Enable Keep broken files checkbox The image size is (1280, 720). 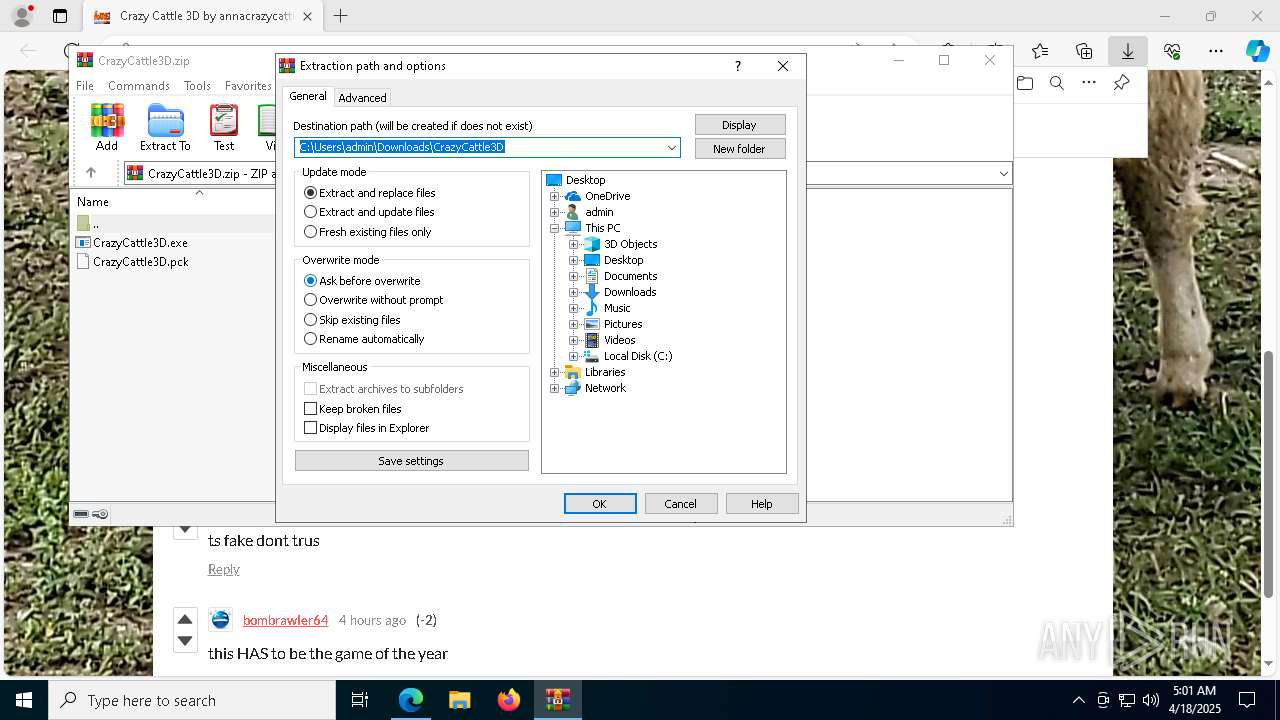(353, 409)
